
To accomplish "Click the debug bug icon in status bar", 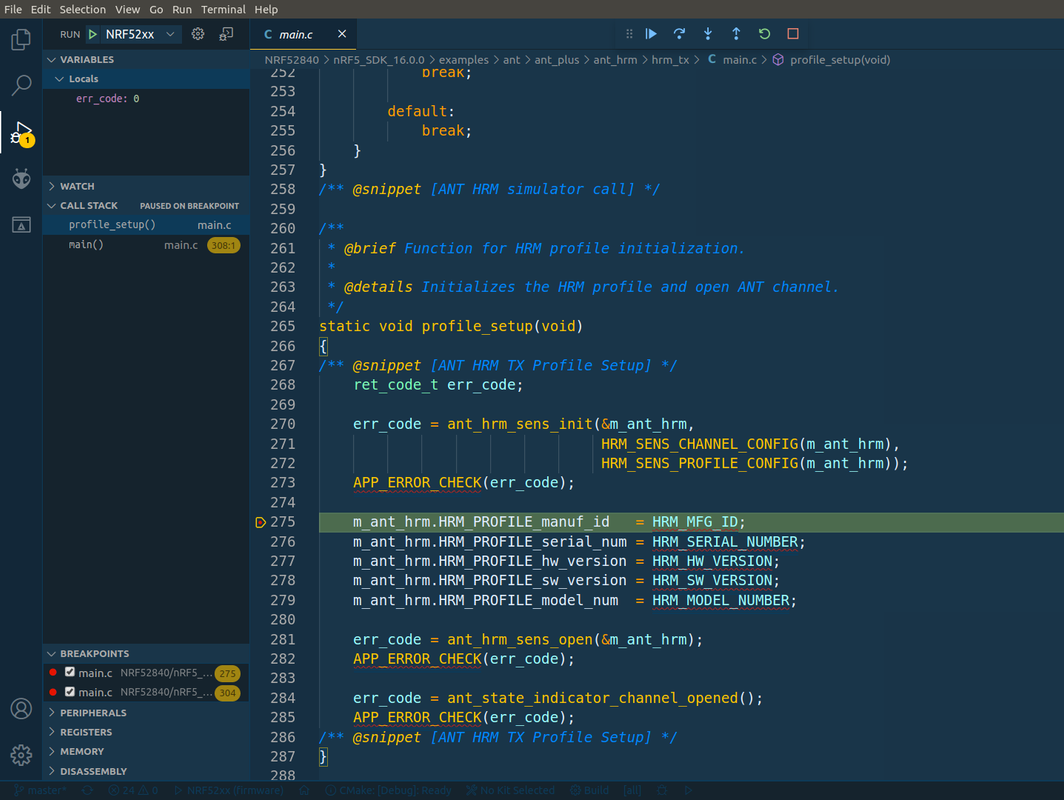I will point(662,791).
